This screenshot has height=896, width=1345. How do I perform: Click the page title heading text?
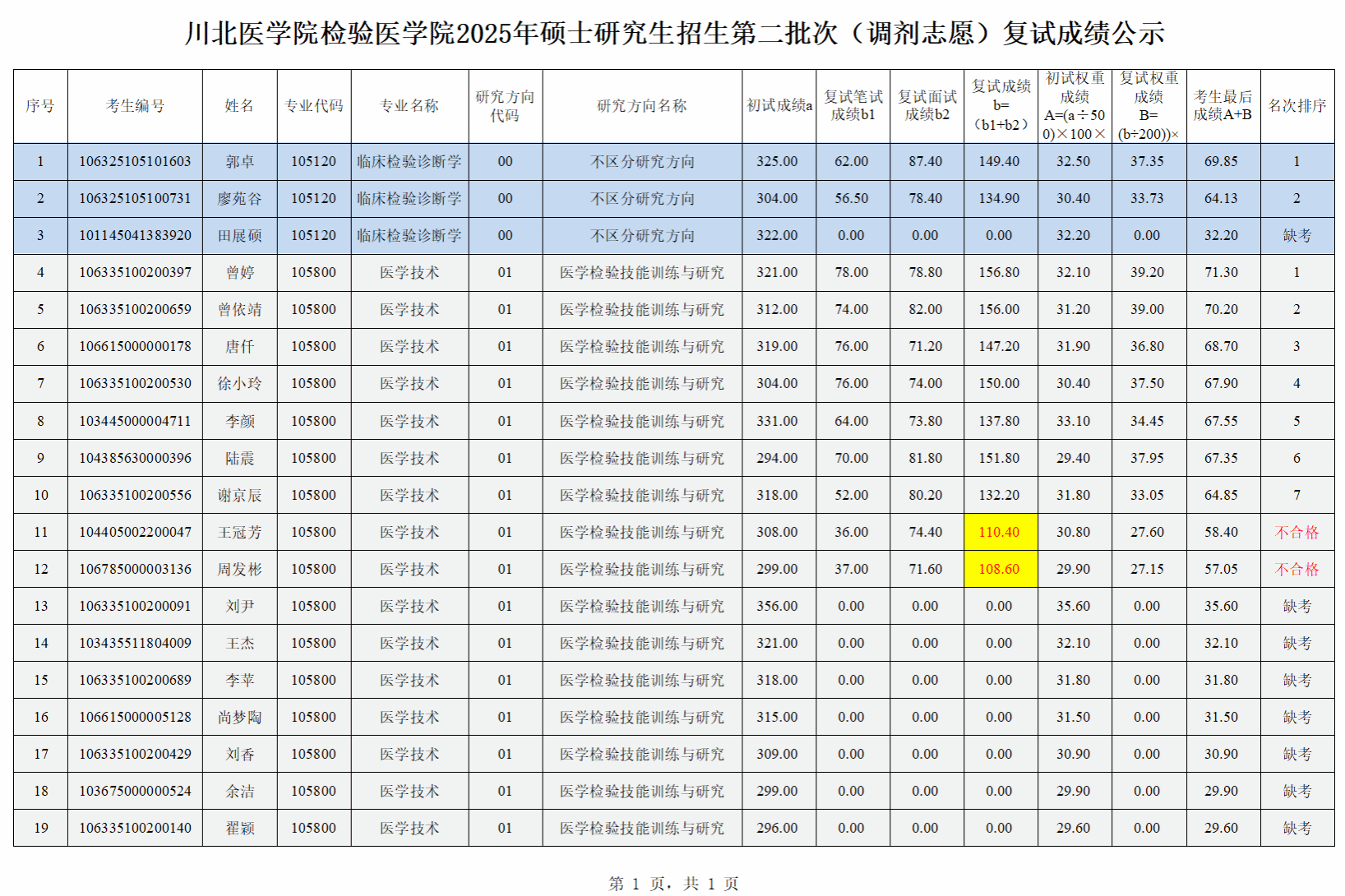(x=674, y=34)
